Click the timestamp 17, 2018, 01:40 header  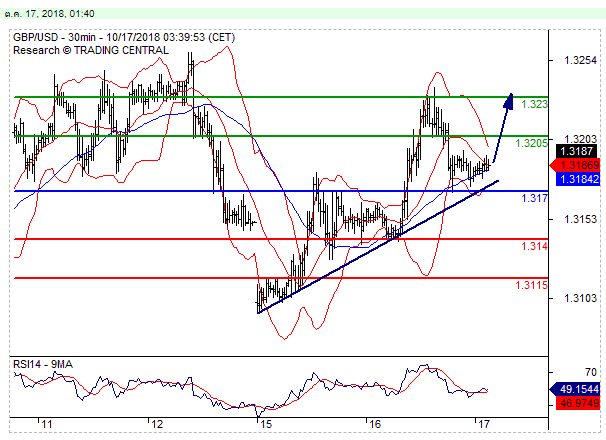(49, 14)
